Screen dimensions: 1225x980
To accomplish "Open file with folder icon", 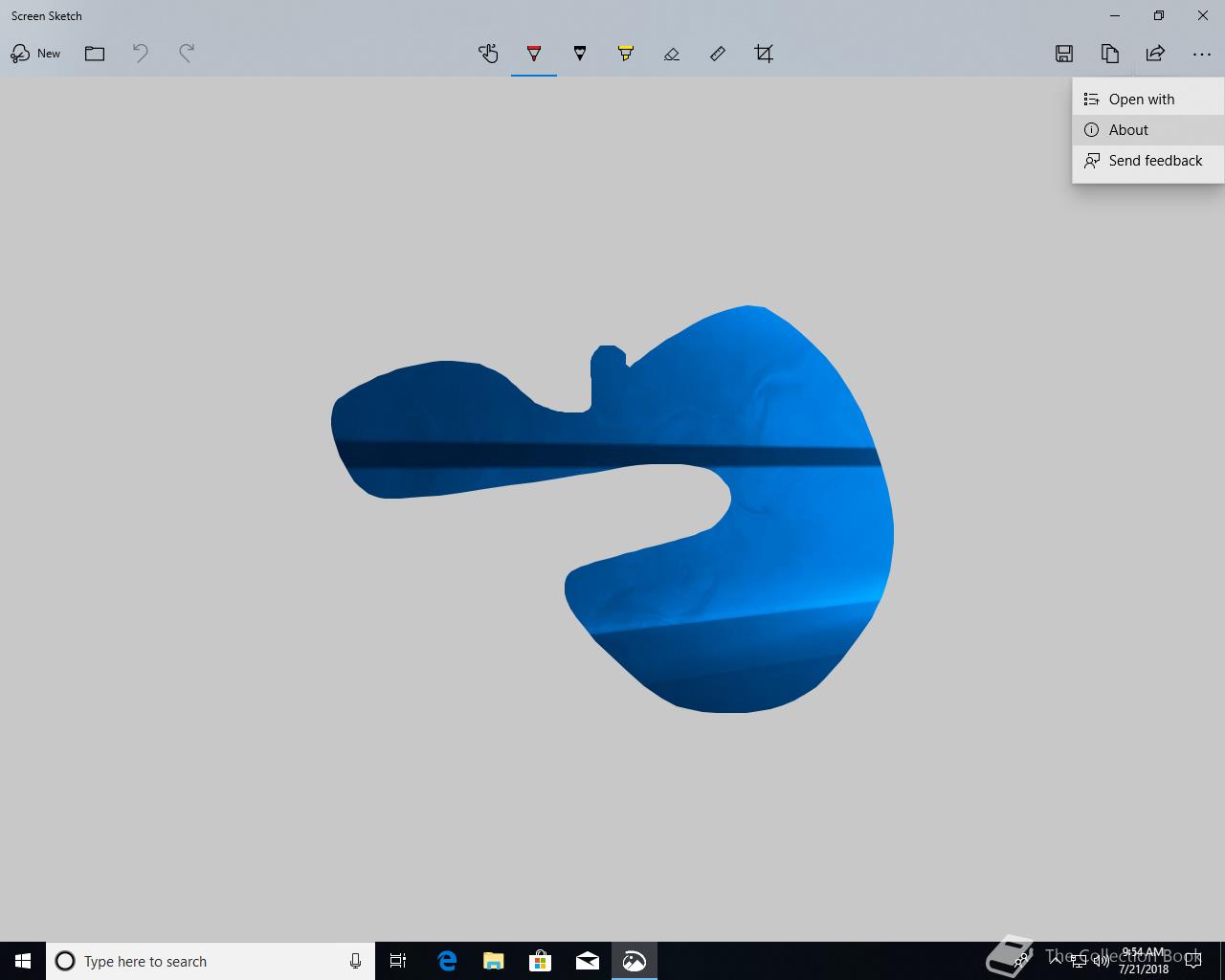I will click(x=95, y=54).
